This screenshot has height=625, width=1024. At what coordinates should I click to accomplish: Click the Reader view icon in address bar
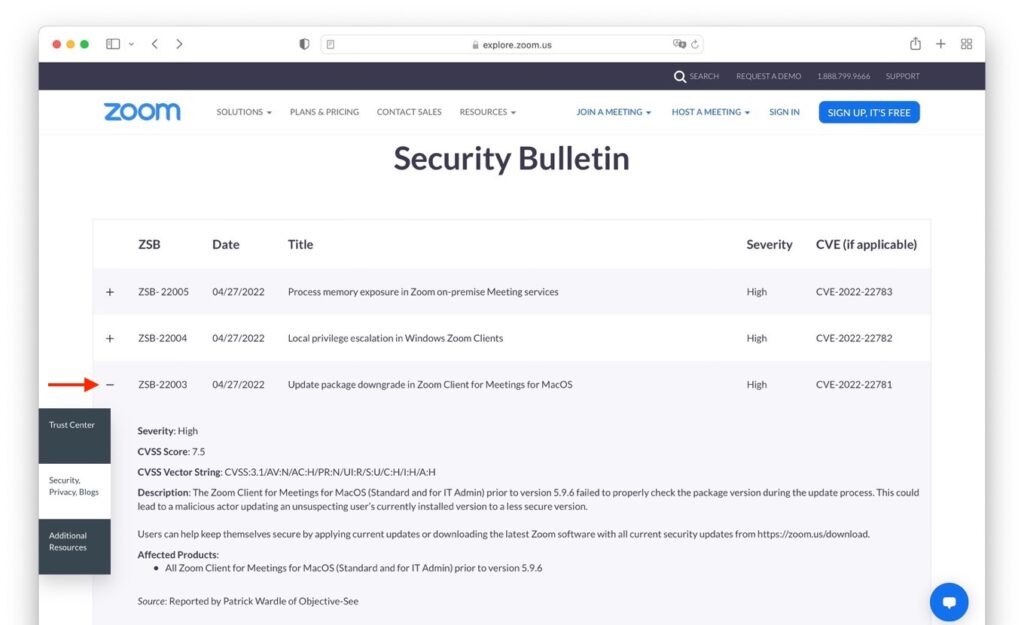331,44
